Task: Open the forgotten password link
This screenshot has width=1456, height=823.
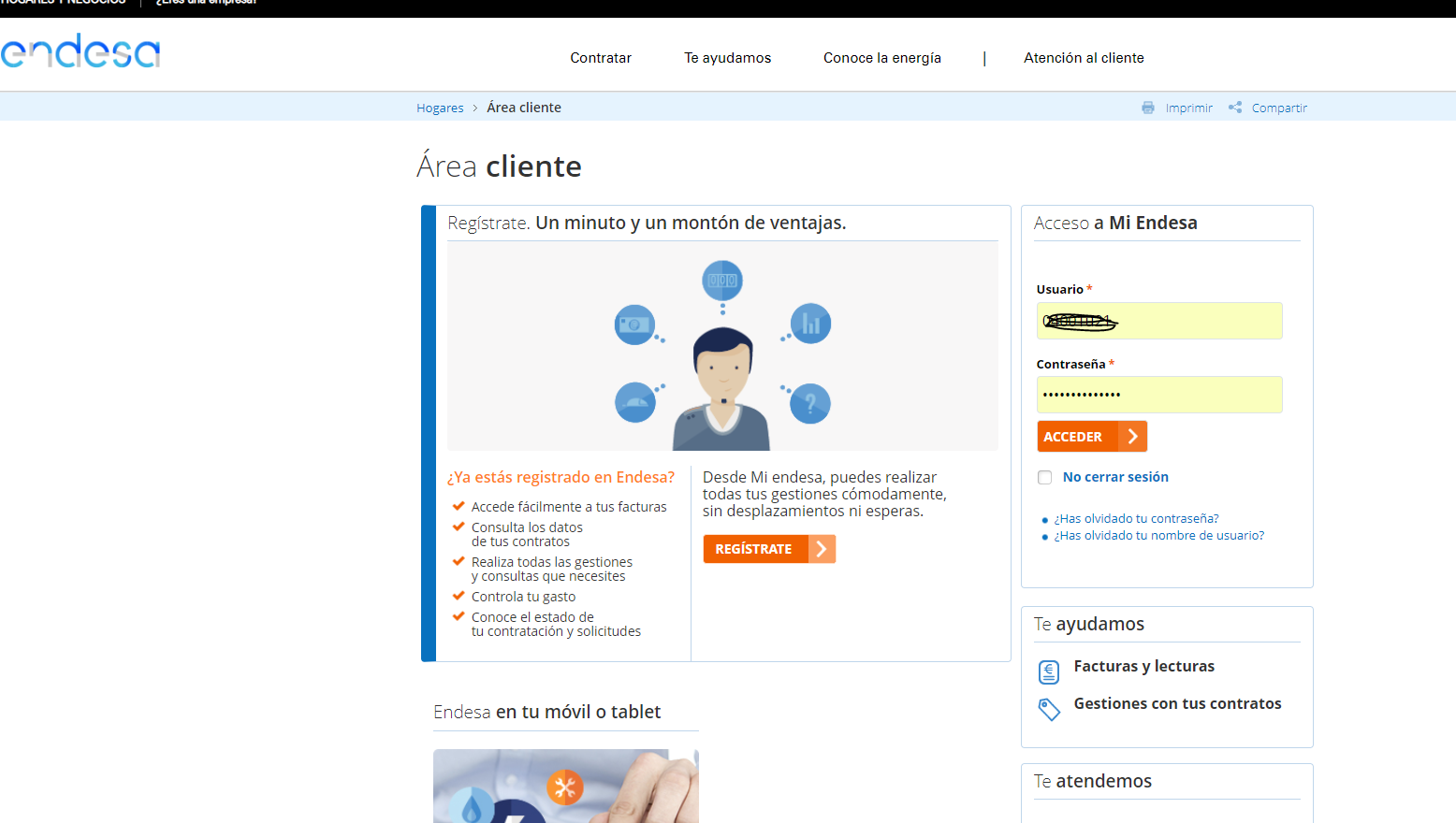Action: [1136, 518]
